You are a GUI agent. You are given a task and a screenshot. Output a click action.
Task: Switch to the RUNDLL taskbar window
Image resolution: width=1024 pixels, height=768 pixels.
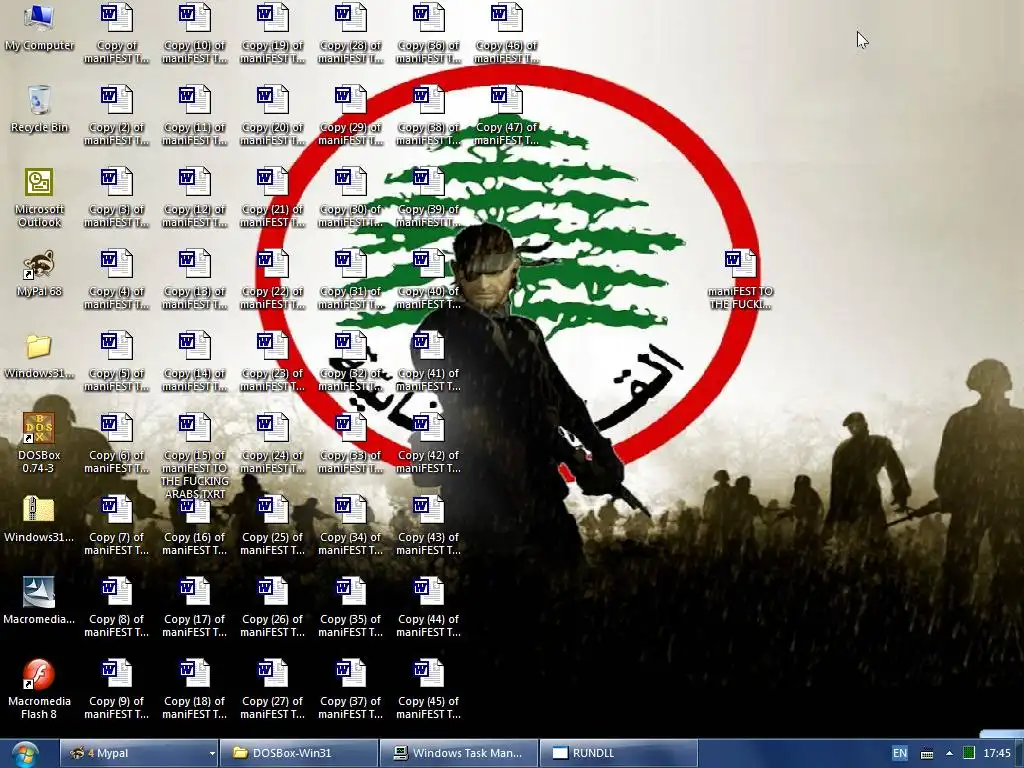[x=619, y=753]
